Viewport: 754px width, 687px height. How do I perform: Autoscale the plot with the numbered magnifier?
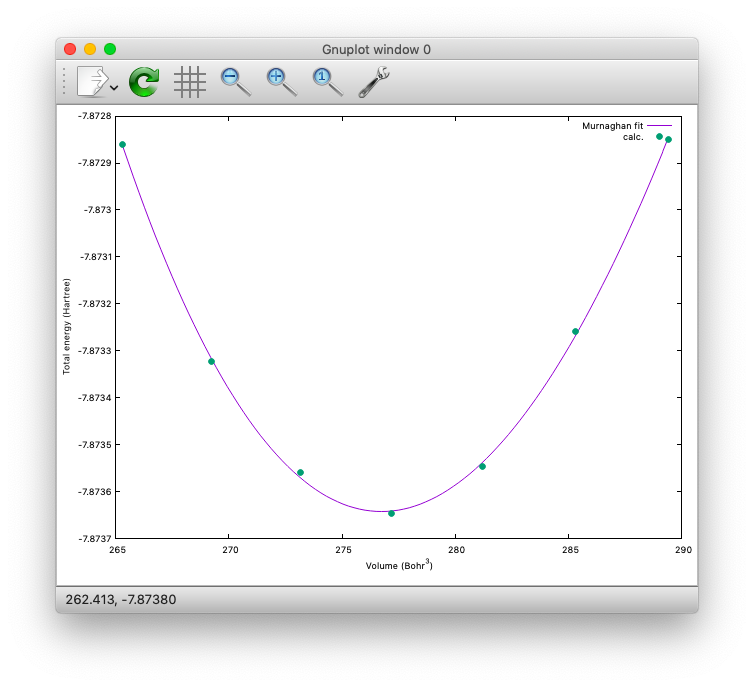327,82
